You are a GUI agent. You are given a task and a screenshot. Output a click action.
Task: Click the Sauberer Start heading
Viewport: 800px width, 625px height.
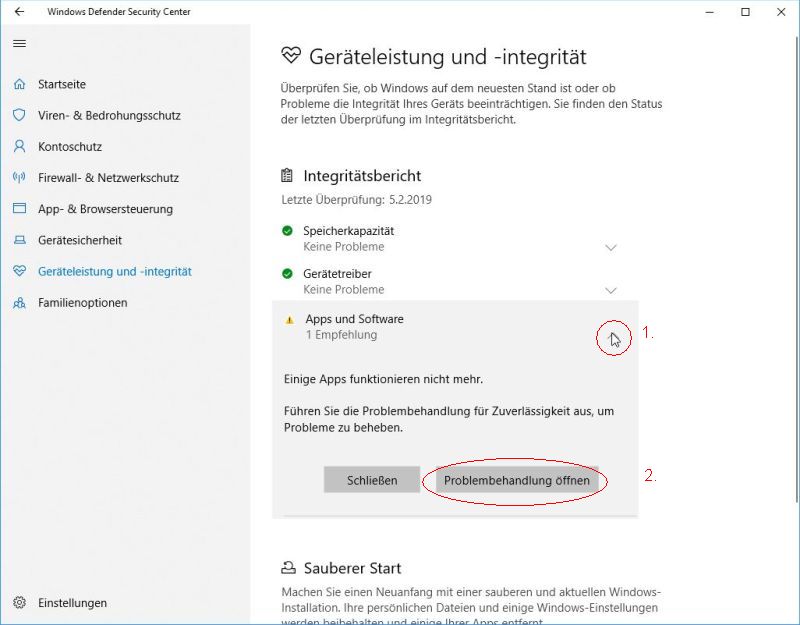pyautogui.click(x=353, y=568)
